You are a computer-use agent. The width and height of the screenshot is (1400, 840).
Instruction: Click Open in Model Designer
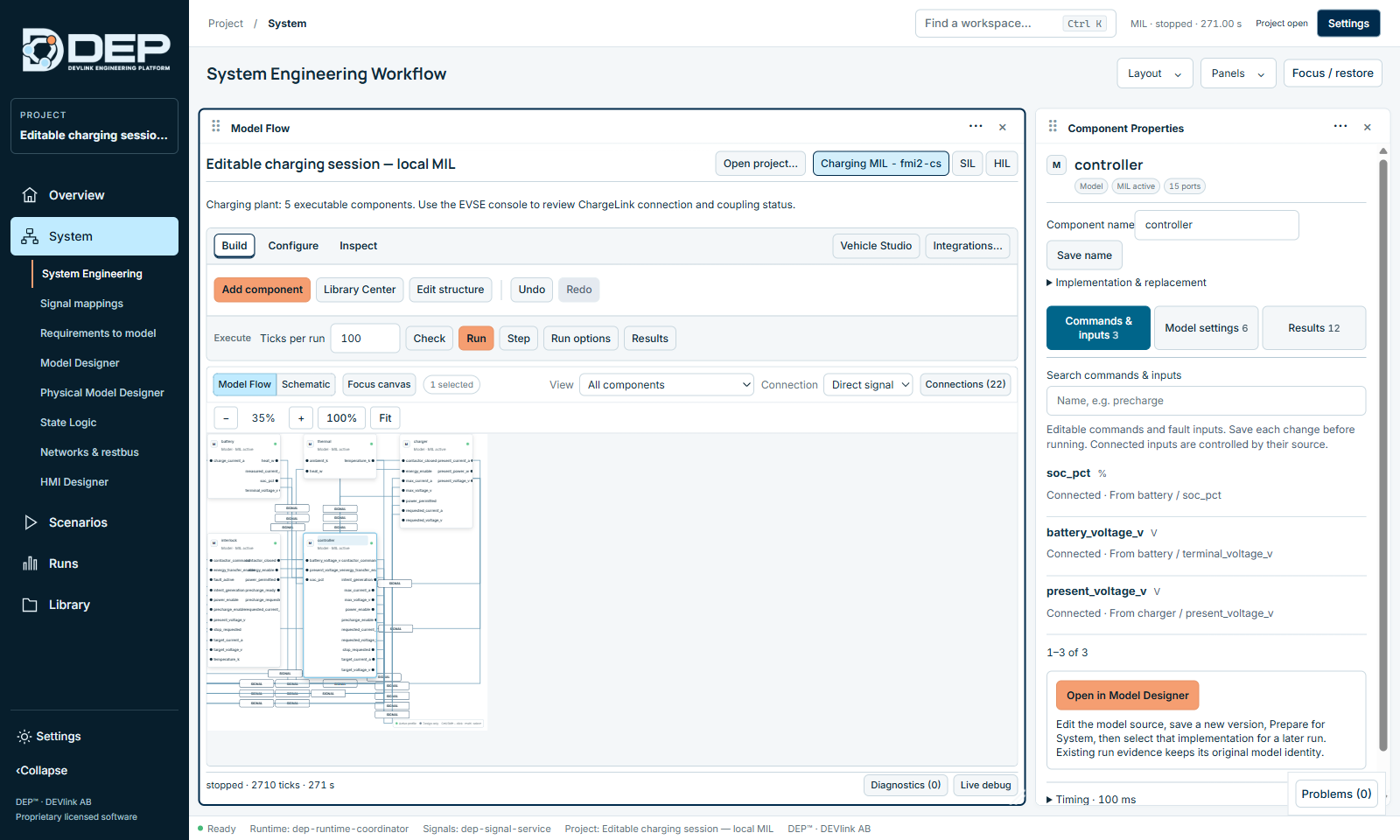(1127, 696)
